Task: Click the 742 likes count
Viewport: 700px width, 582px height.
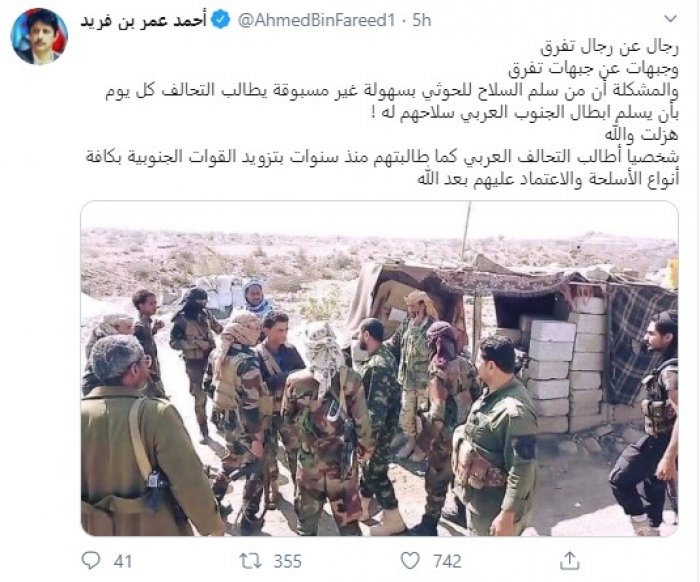Action: (x=447, y=561)
